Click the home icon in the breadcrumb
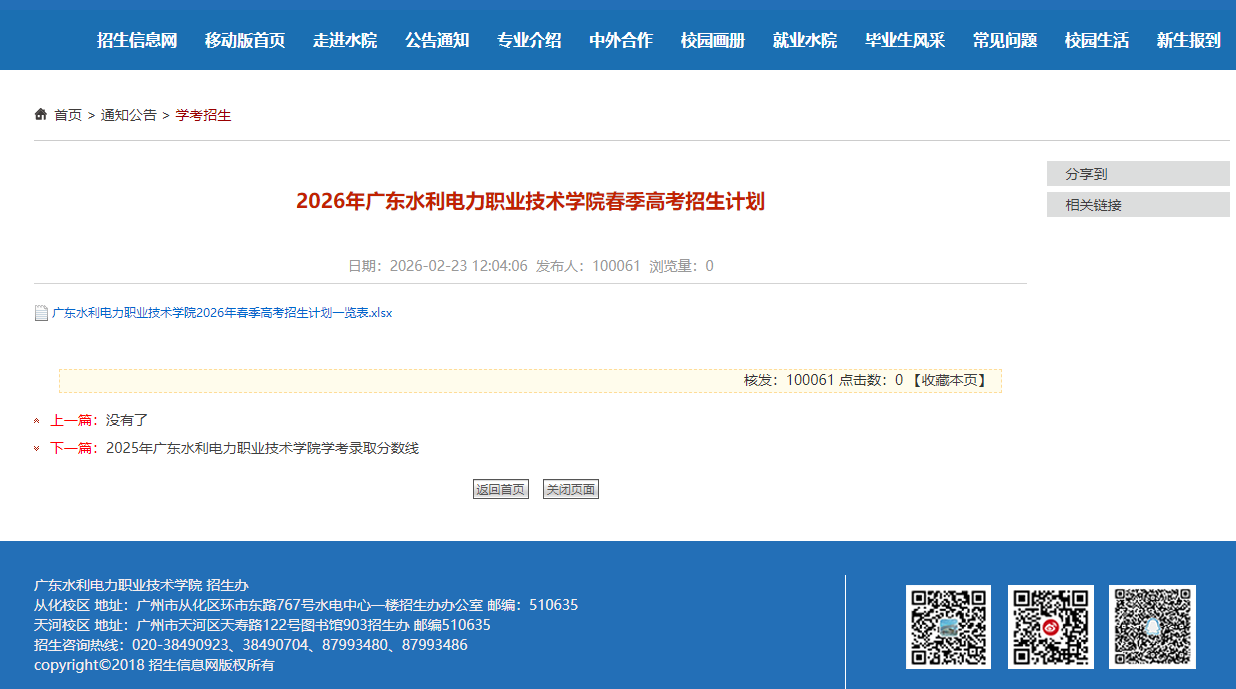Viewport: 1236px width, 689px height. [x=40, y=114]
